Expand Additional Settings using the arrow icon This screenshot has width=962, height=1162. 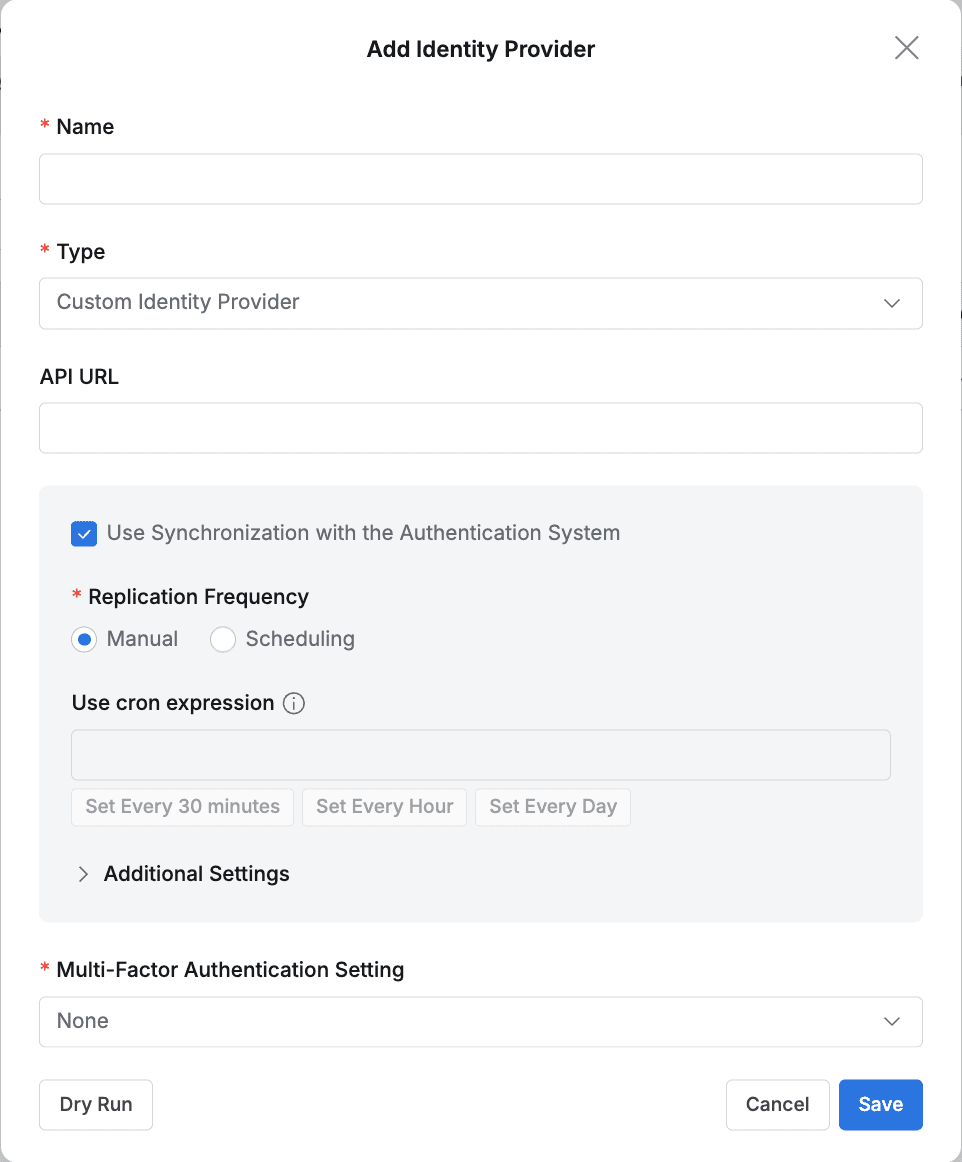click(84, 874)
